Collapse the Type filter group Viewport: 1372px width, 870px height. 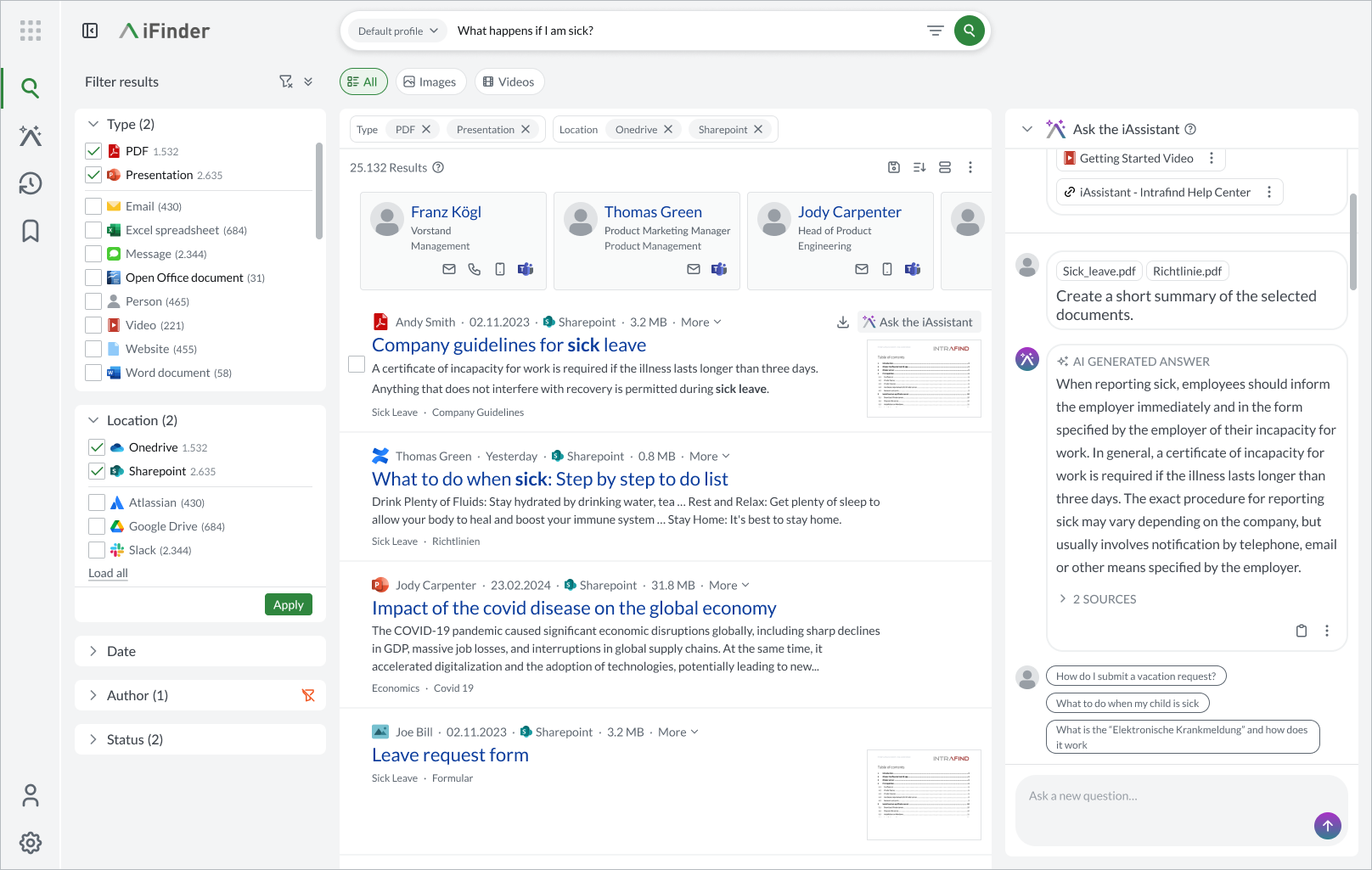[93, 124]
